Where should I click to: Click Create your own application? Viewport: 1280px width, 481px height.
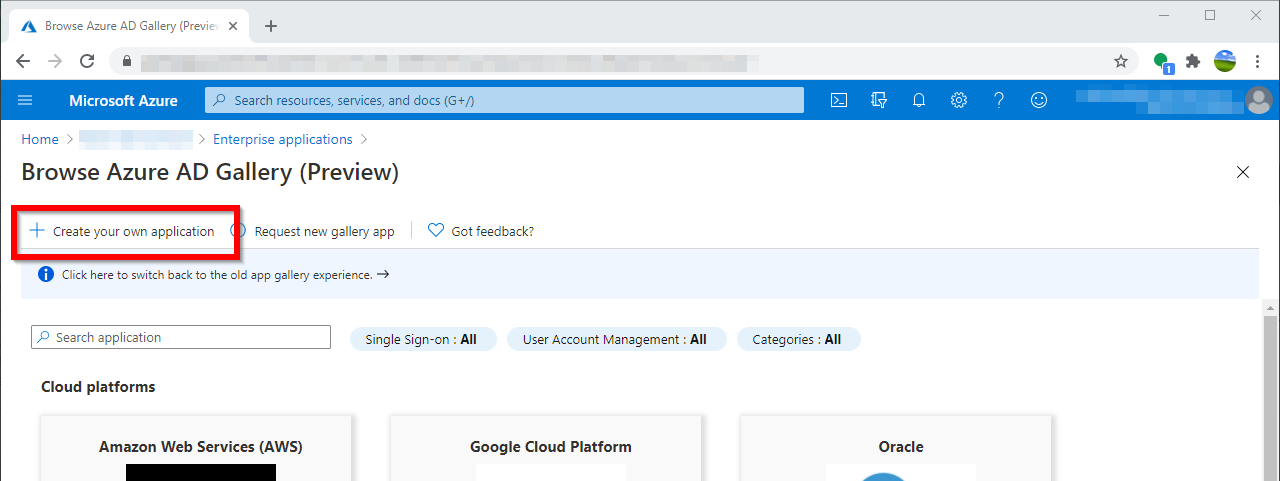(x=122, y=231)
